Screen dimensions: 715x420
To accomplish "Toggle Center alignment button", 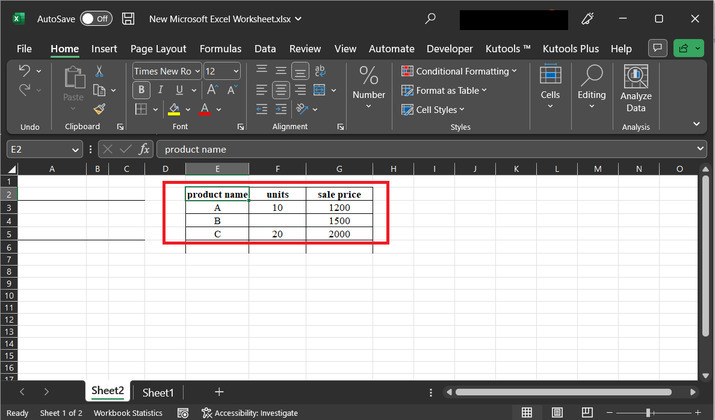I will pos(281,90).
